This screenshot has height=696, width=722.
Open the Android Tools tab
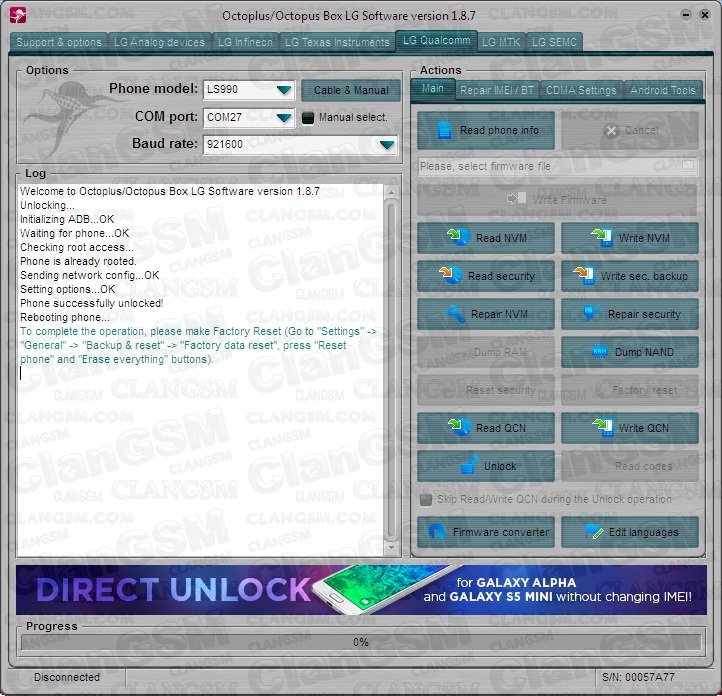click(x=663, y=90)
